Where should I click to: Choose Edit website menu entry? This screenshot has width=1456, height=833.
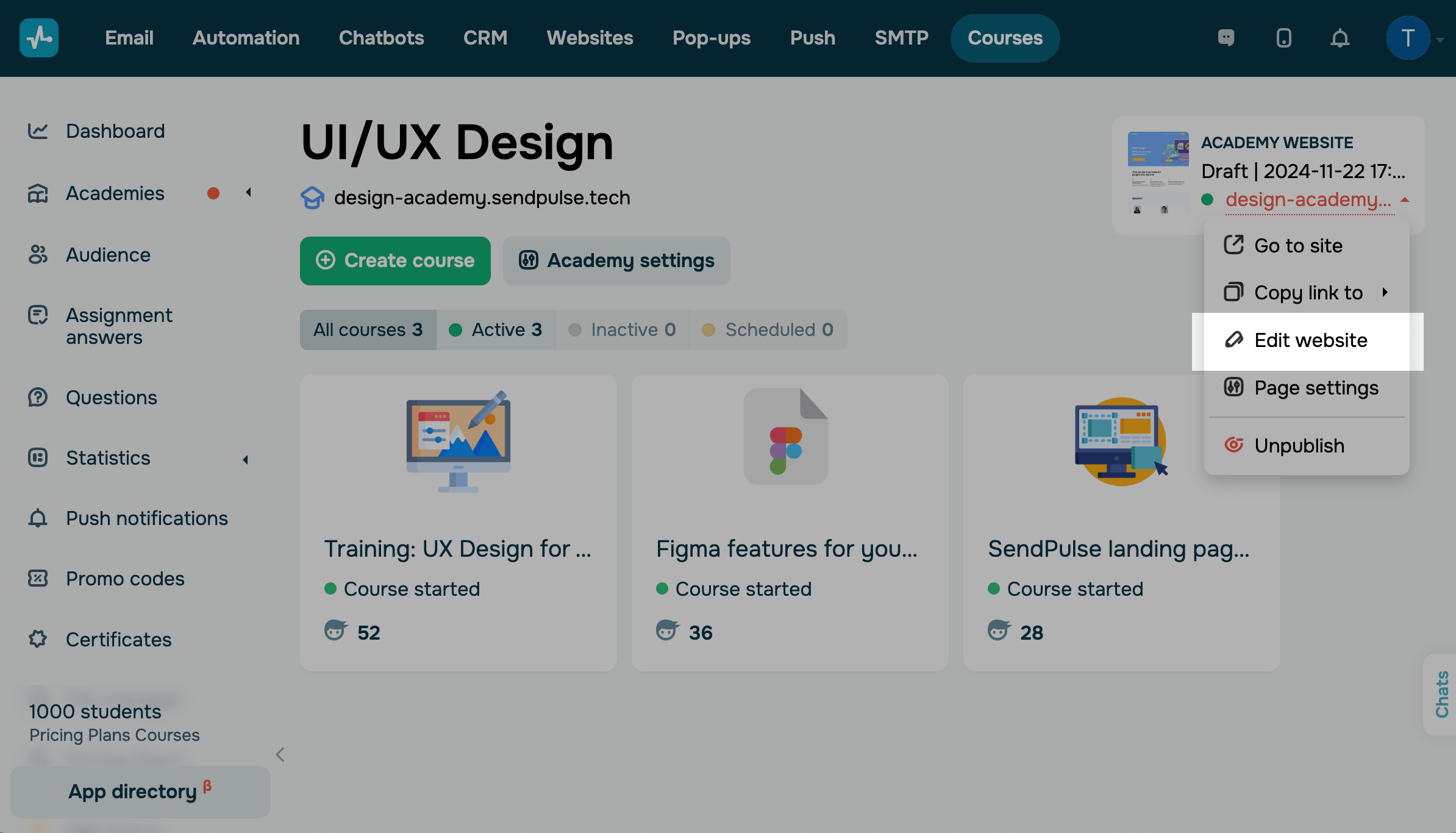click(x=1308, y=341)
